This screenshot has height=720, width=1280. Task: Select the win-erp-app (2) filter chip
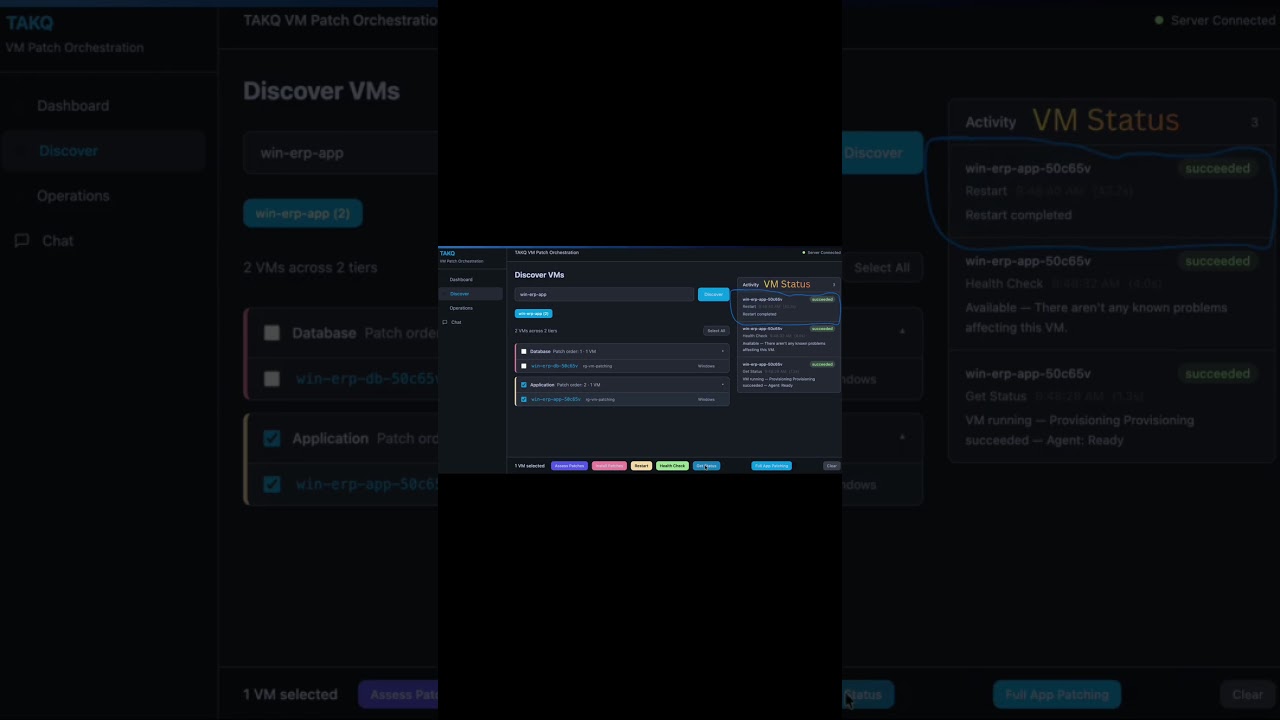tap(533, 313)
